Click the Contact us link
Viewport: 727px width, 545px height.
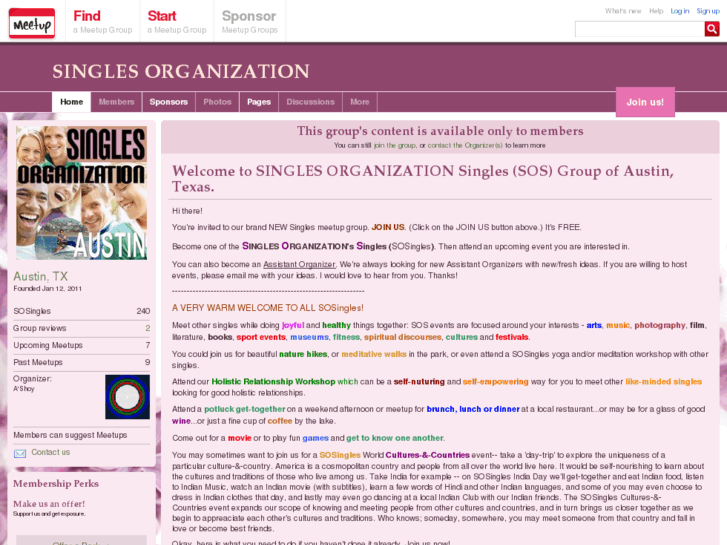click(51, 452)
